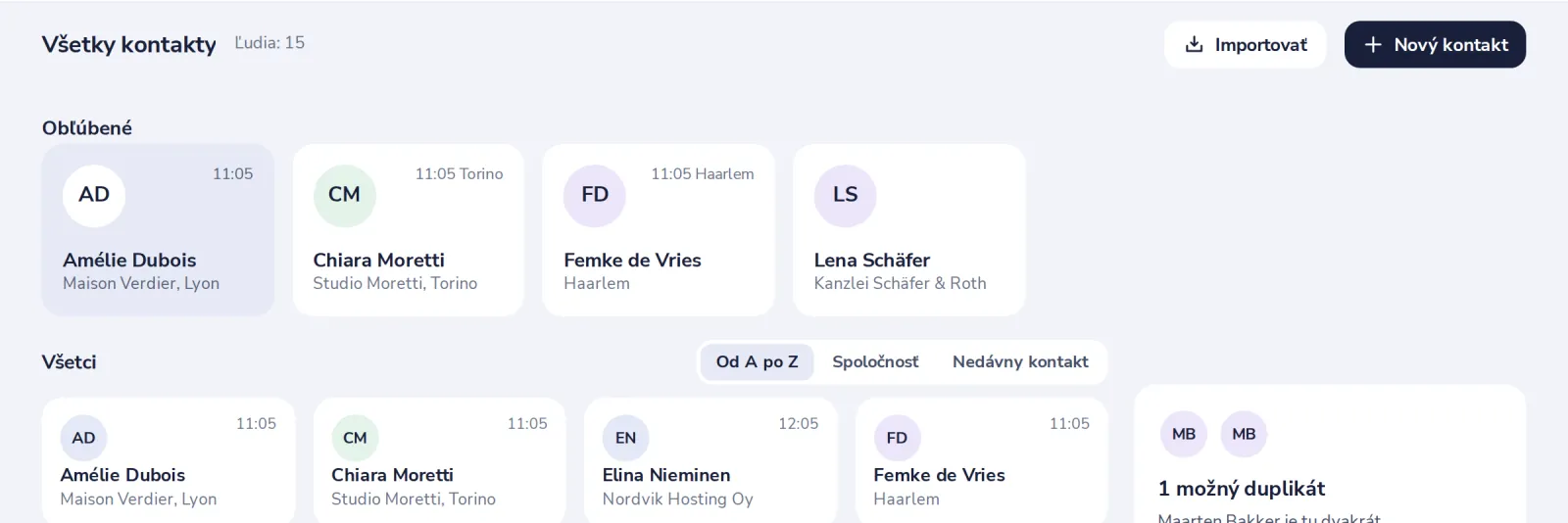Viewport: 1568px width, 523px height.
Task: Sort by Nedávny kontakt
Action: tap(1020, 361)
